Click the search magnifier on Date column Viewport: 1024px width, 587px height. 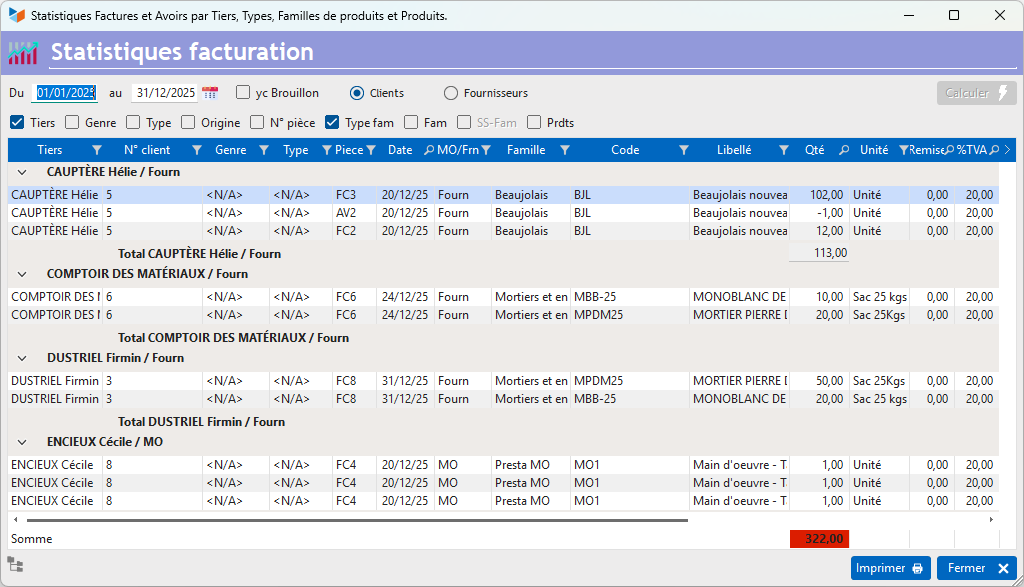pyautogui.click(x=429, y=150)
